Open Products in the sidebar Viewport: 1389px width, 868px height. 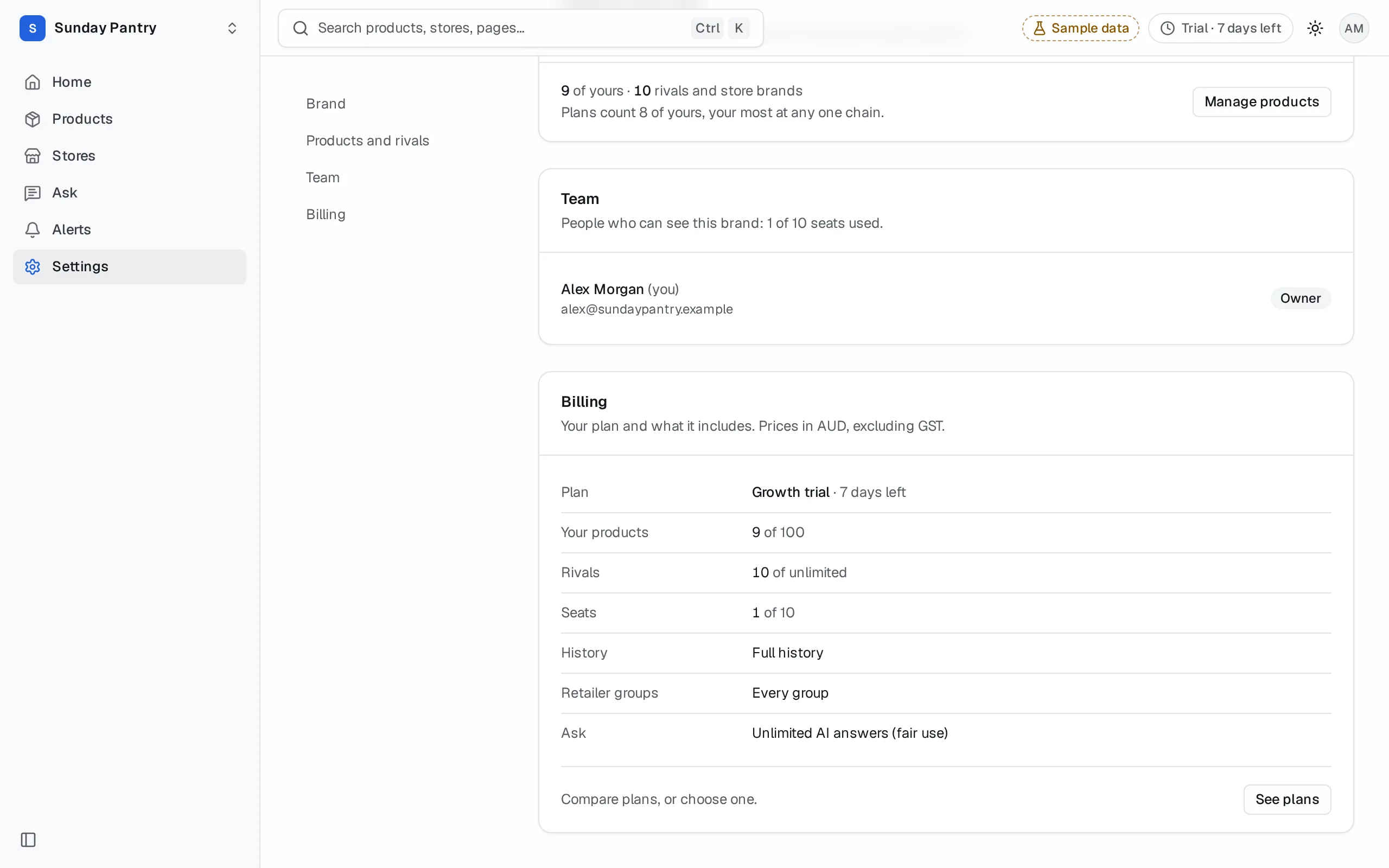click(130, 119)
